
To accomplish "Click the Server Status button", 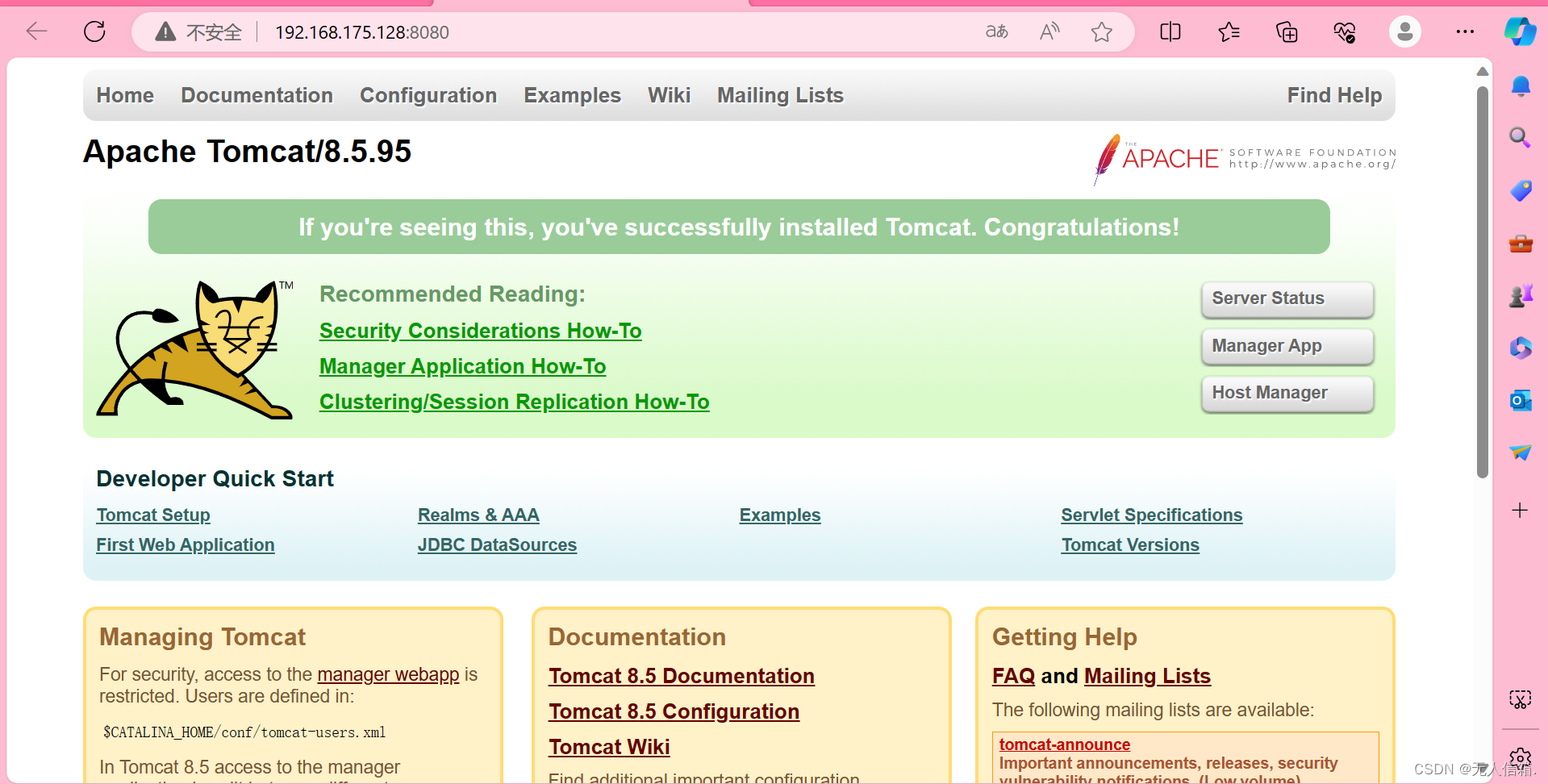I will (1287, 298).
